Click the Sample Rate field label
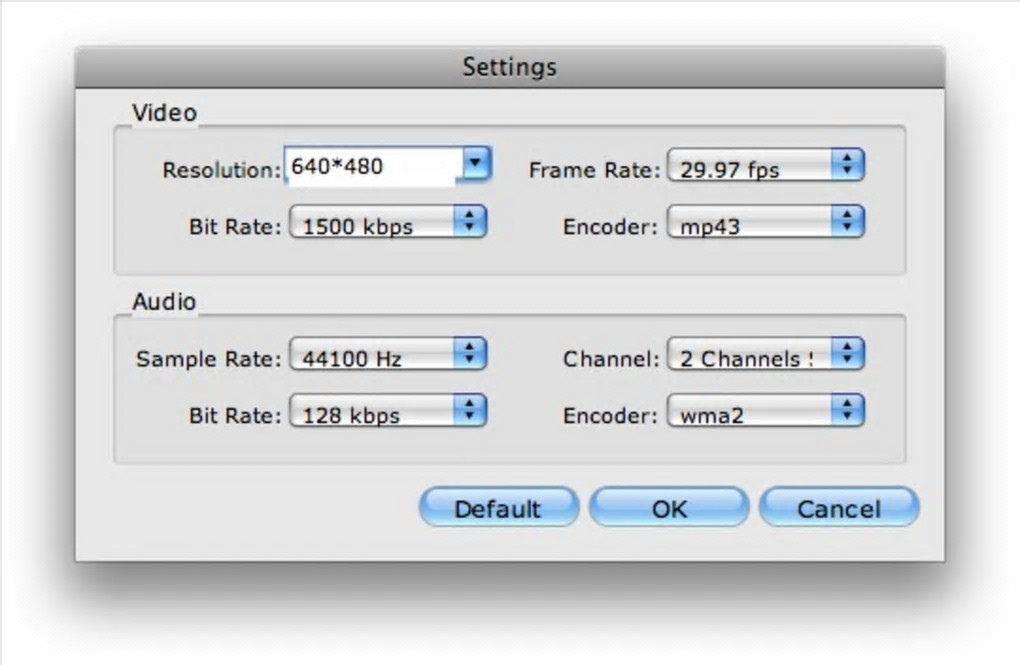 pyautogui.click(x=209, y=358)
